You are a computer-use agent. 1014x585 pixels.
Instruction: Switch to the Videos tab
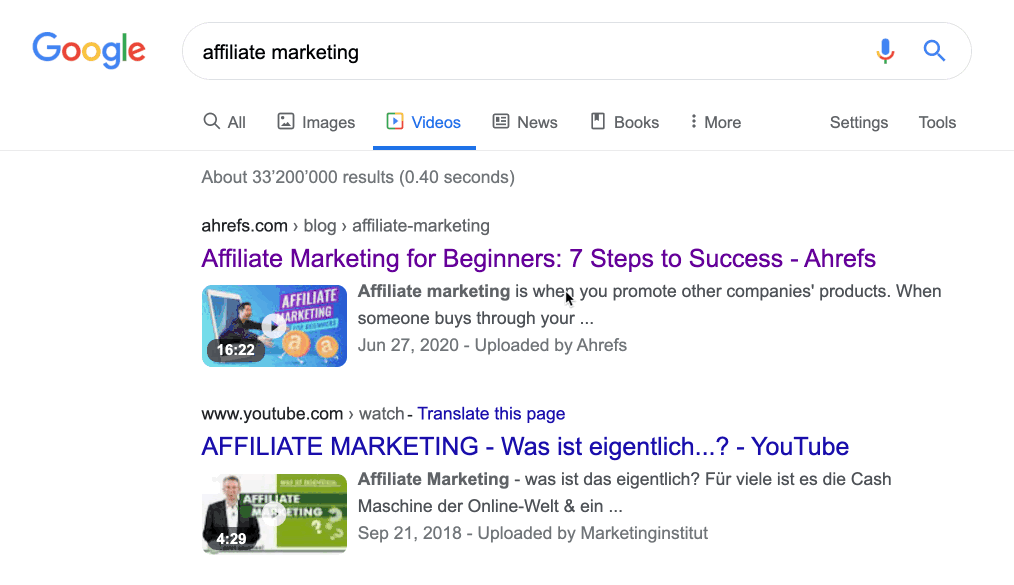(x=424, y=122)
